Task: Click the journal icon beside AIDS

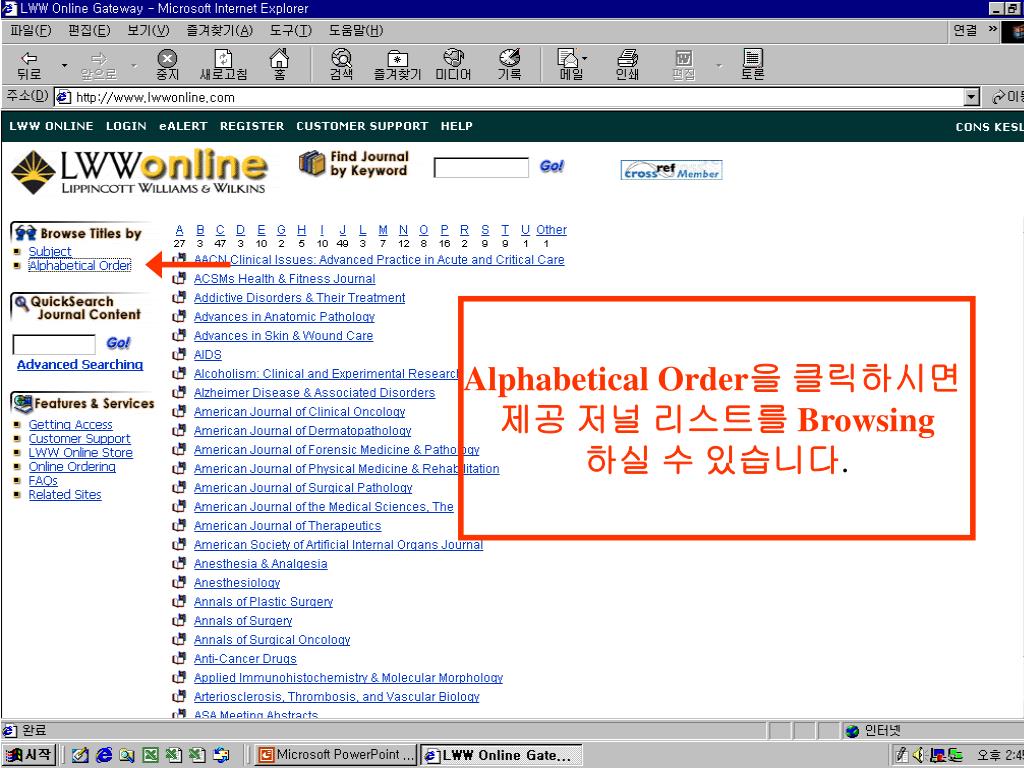Action: click(x=179, y=355)
